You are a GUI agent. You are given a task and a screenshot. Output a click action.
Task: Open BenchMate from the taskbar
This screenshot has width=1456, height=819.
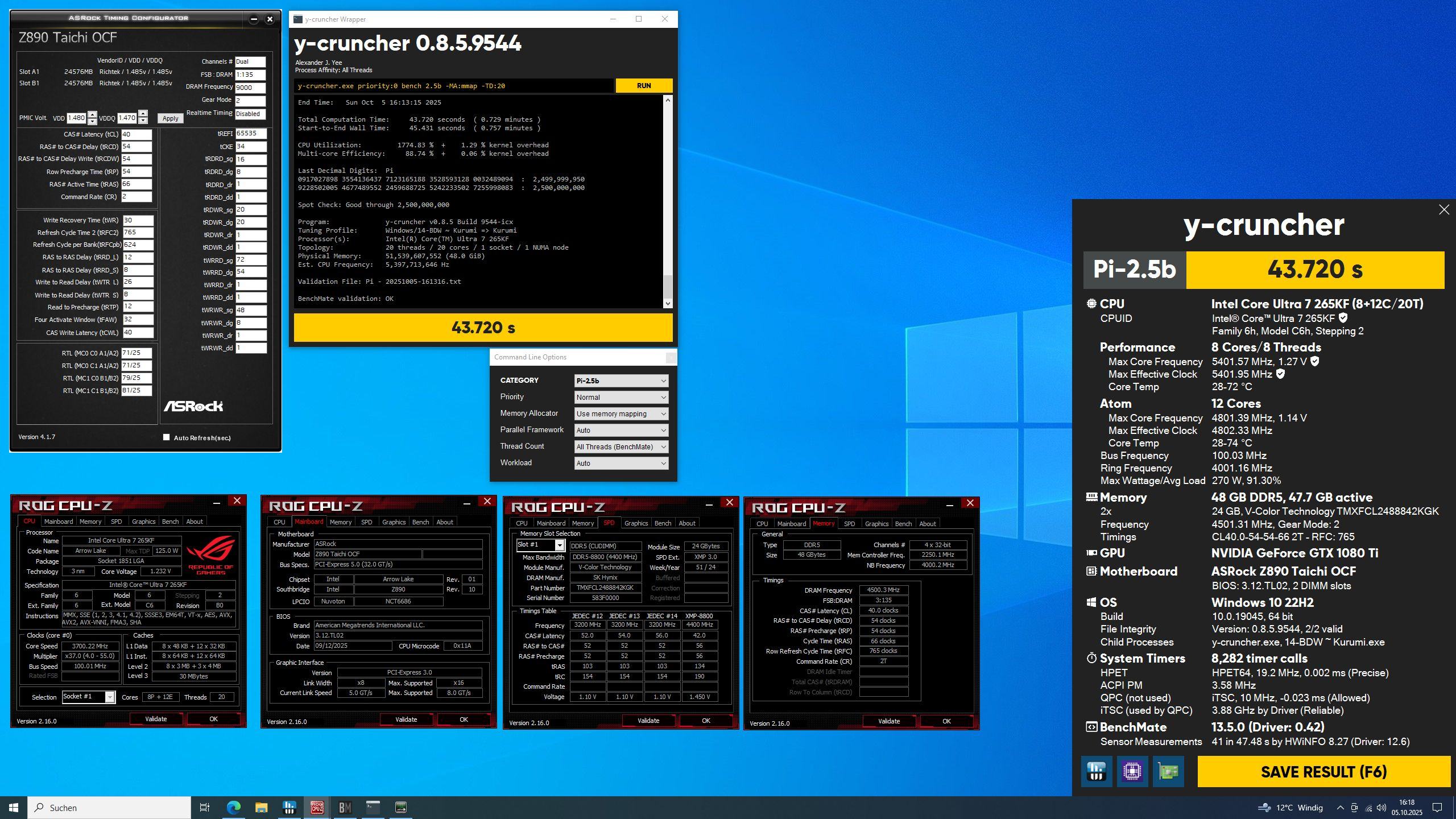tap(345, 807)
